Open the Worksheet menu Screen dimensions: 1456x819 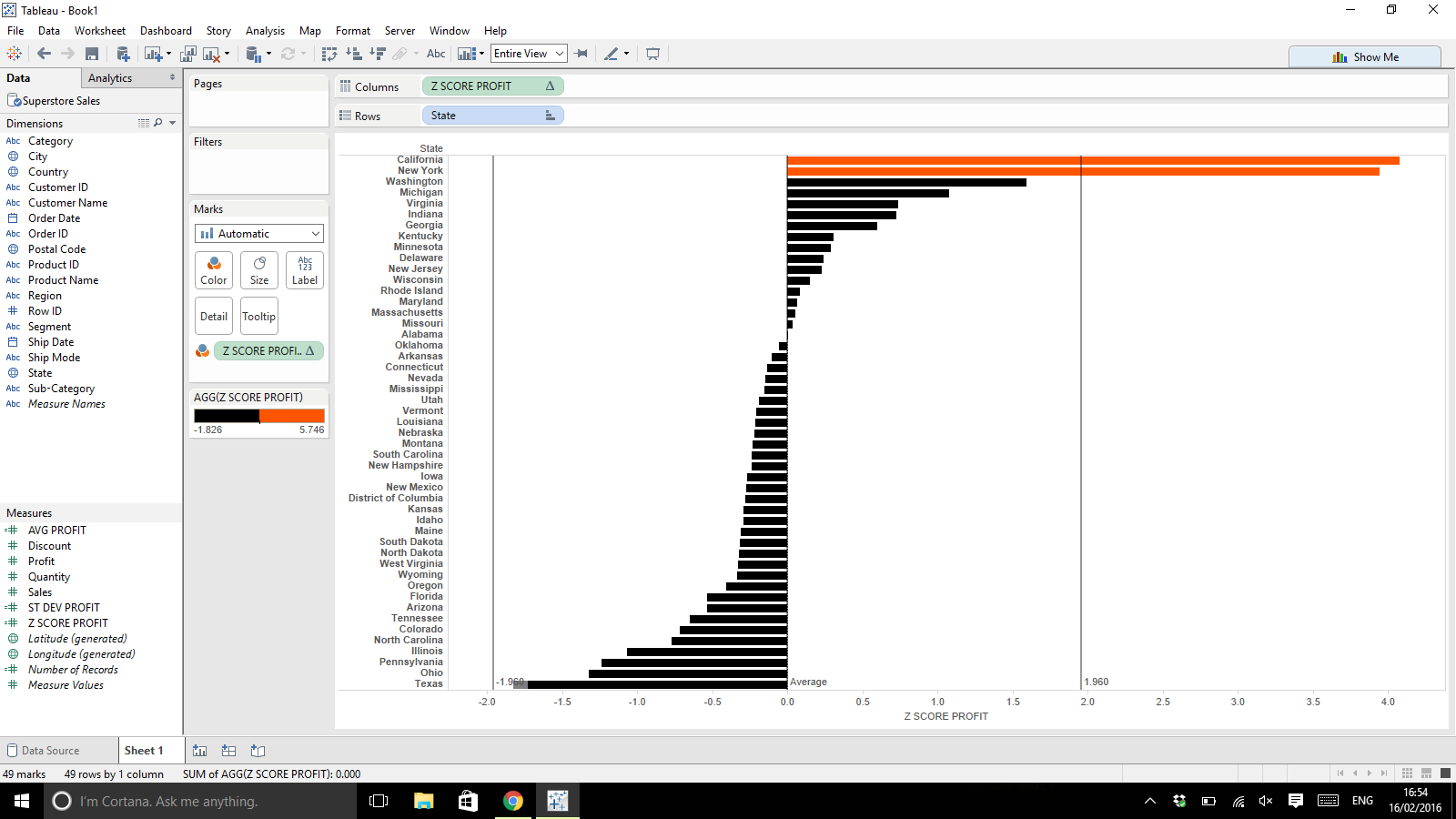tap(100, 31)
